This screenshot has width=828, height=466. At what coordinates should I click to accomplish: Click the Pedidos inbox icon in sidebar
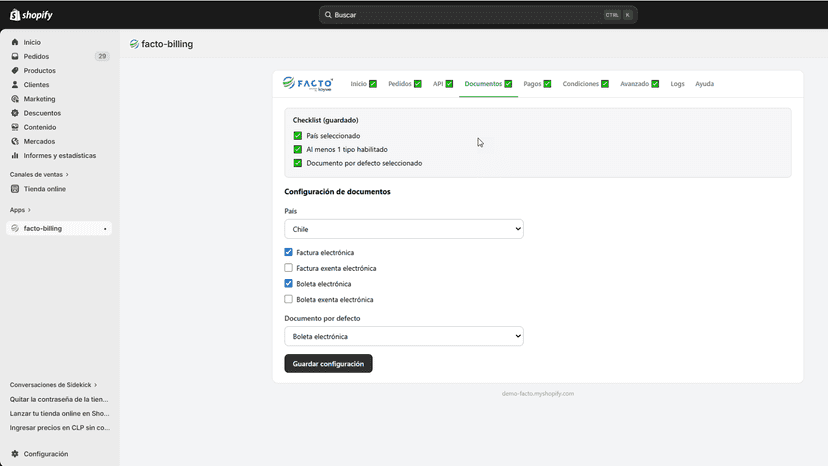(x=15, y=57)
